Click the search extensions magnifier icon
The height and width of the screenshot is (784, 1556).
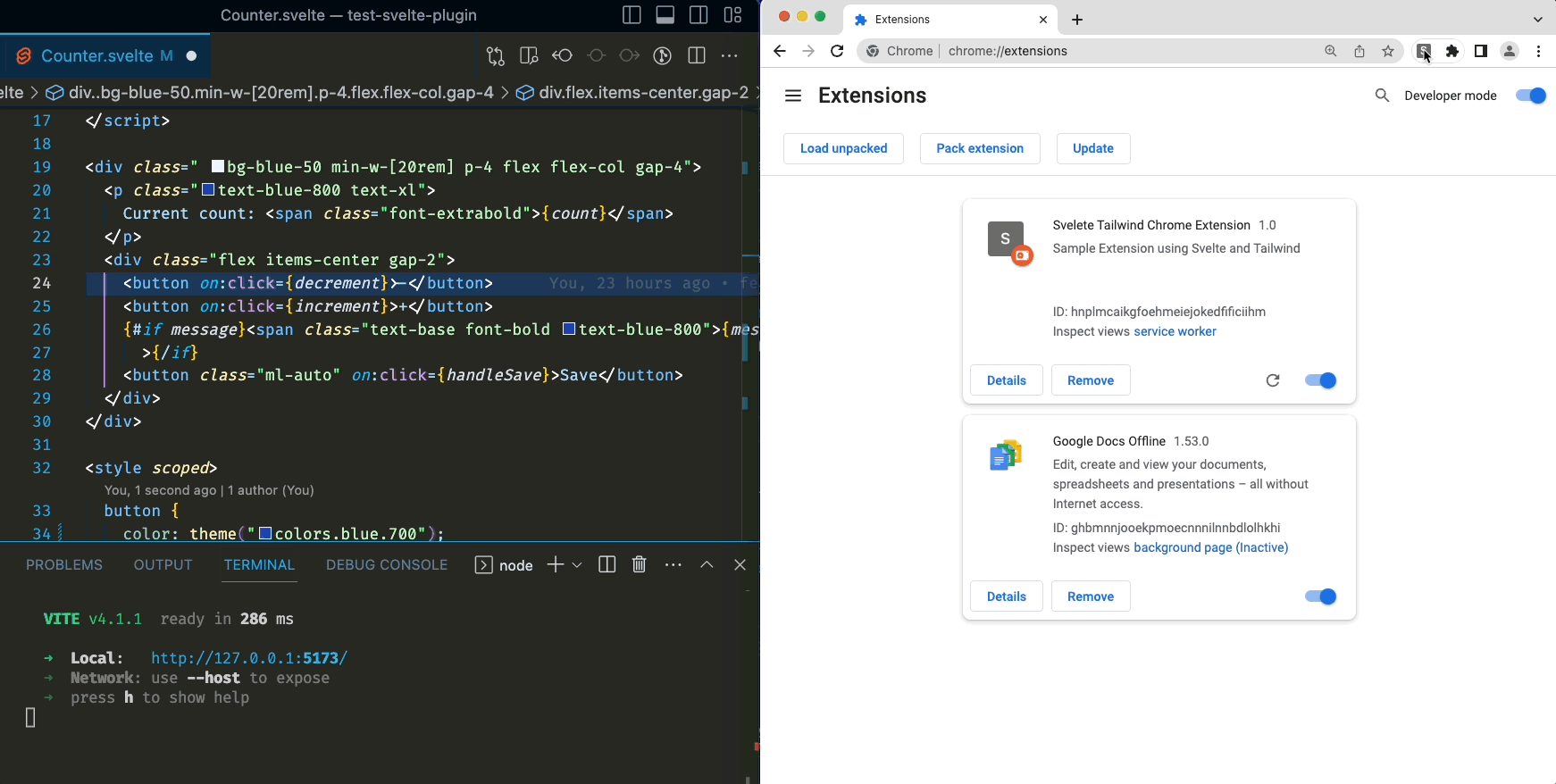[1382, 96]
